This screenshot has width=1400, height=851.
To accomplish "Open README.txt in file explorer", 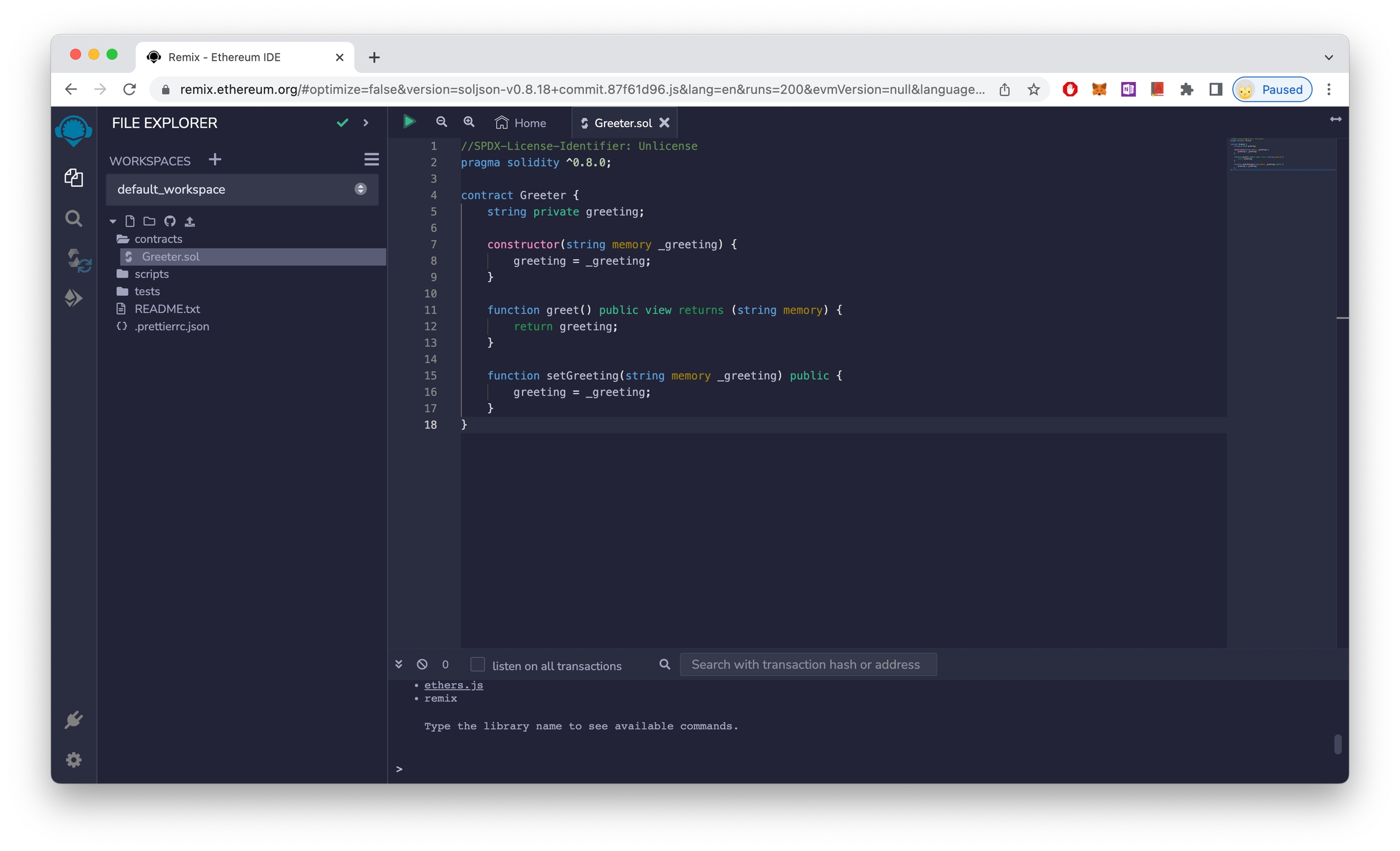I will coord(166,309).
